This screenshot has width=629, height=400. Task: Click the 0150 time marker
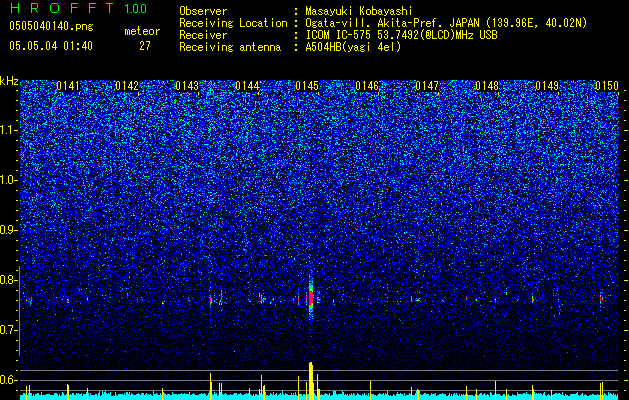click(607, 86)
